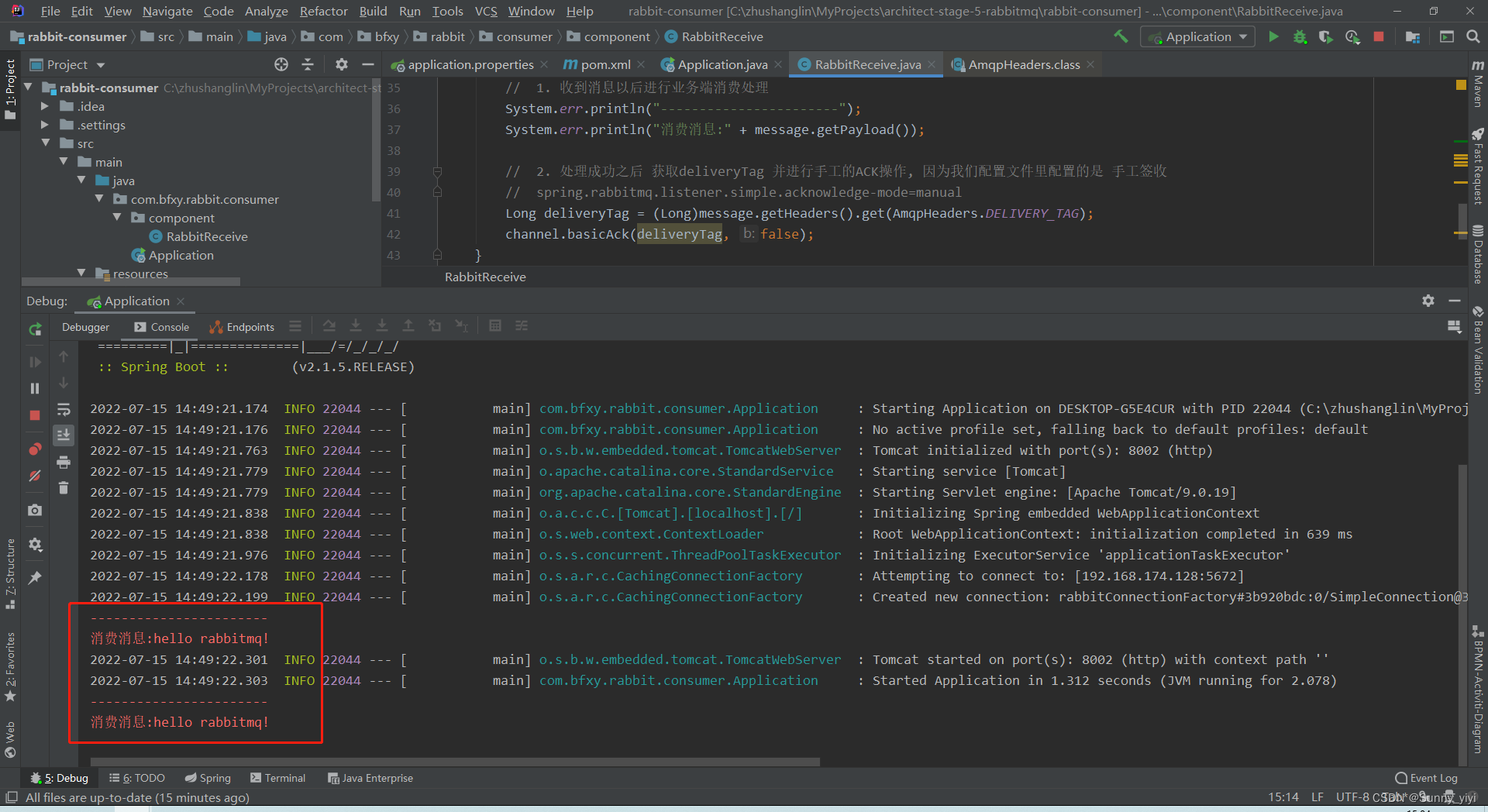Hide the Debug tool window

pos(1455,301)
